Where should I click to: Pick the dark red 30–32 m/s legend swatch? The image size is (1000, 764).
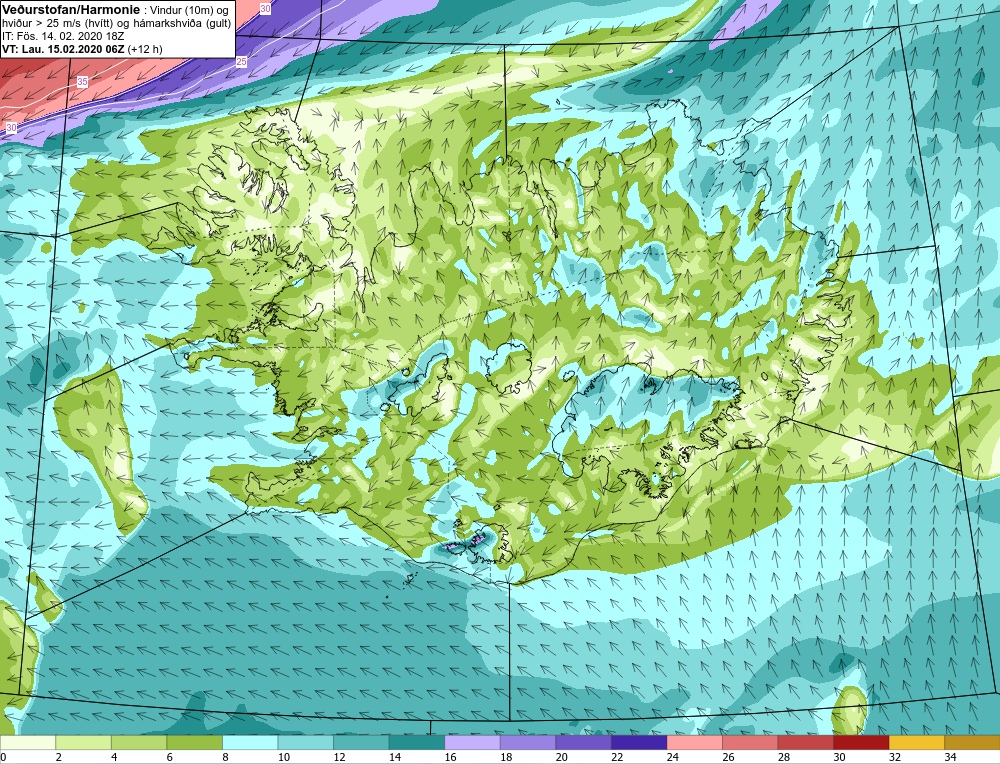[x=860, y=742]
